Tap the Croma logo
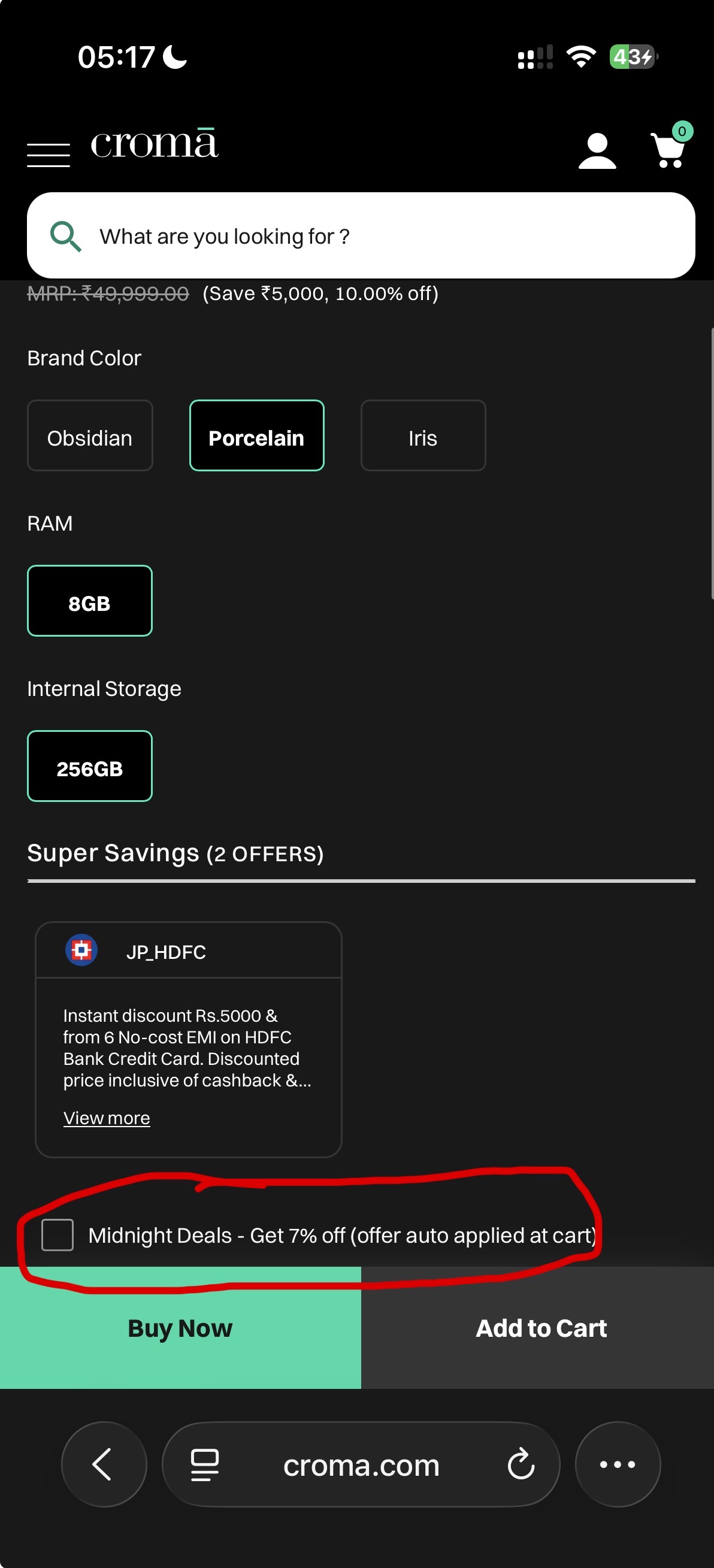 (x=155, y=144)
